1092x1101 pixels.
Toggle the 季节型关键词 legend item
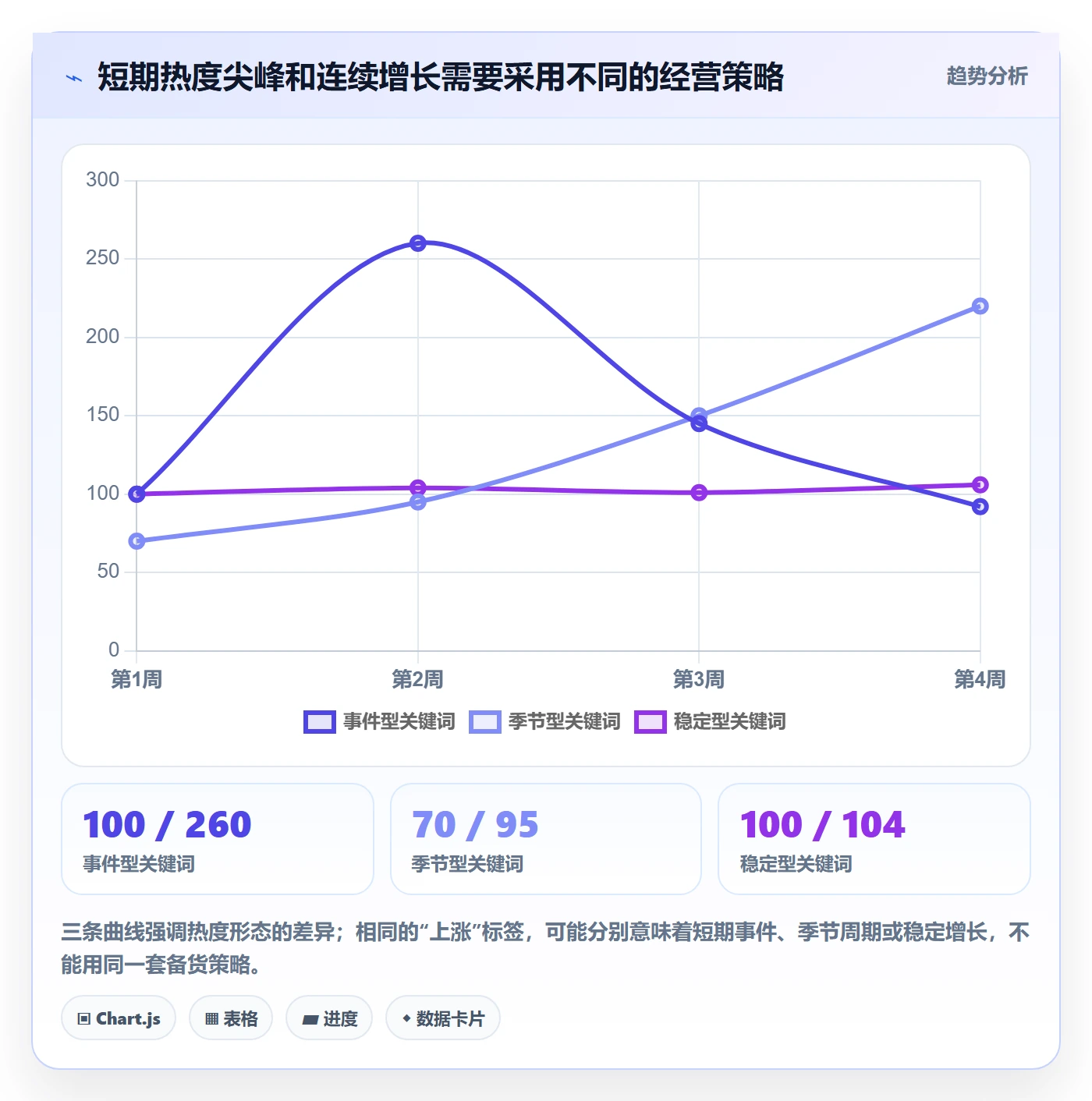(x=544, y=722)
